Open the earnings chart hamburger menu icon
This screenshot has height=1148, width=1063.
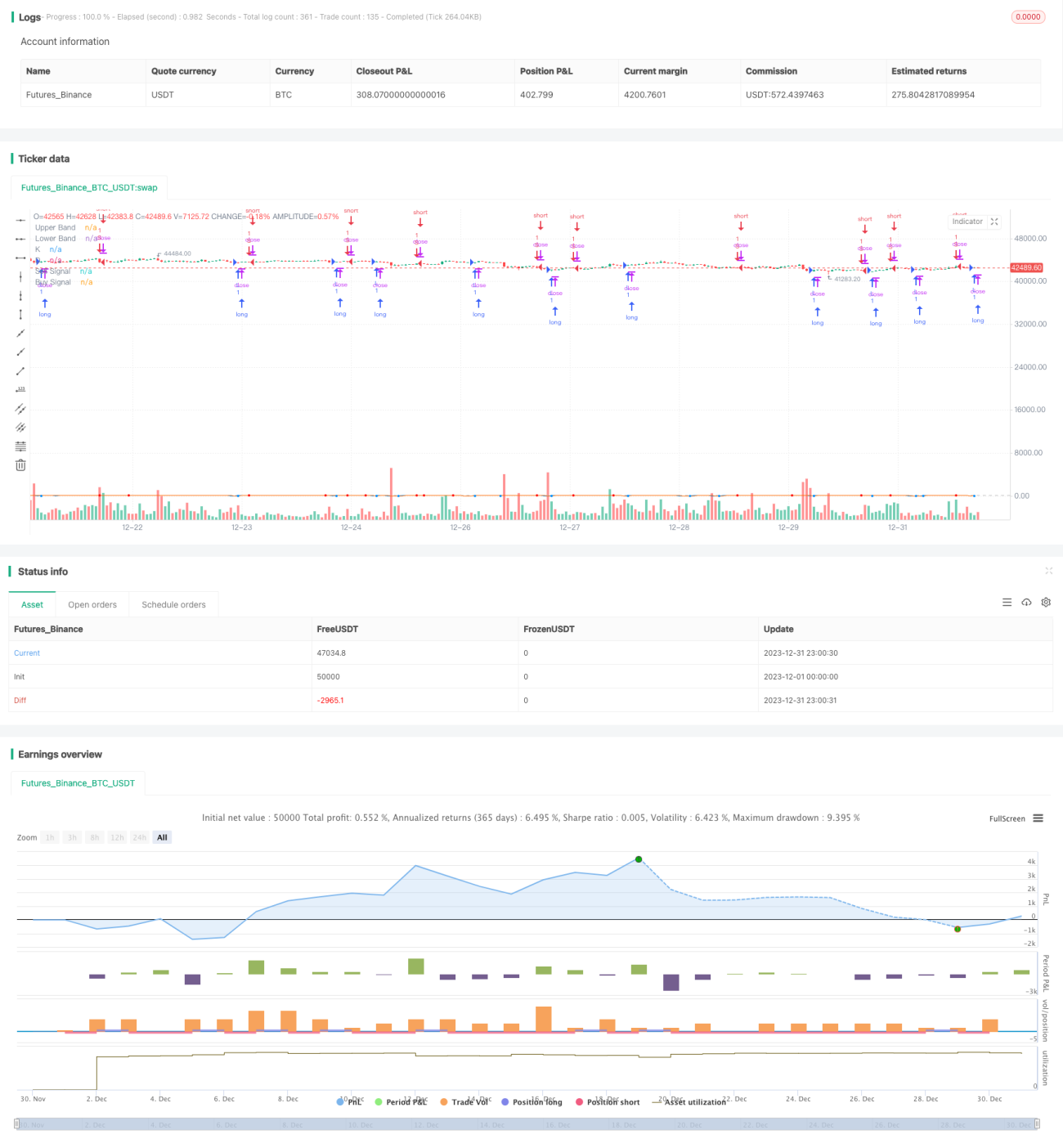coord(1038,818)
